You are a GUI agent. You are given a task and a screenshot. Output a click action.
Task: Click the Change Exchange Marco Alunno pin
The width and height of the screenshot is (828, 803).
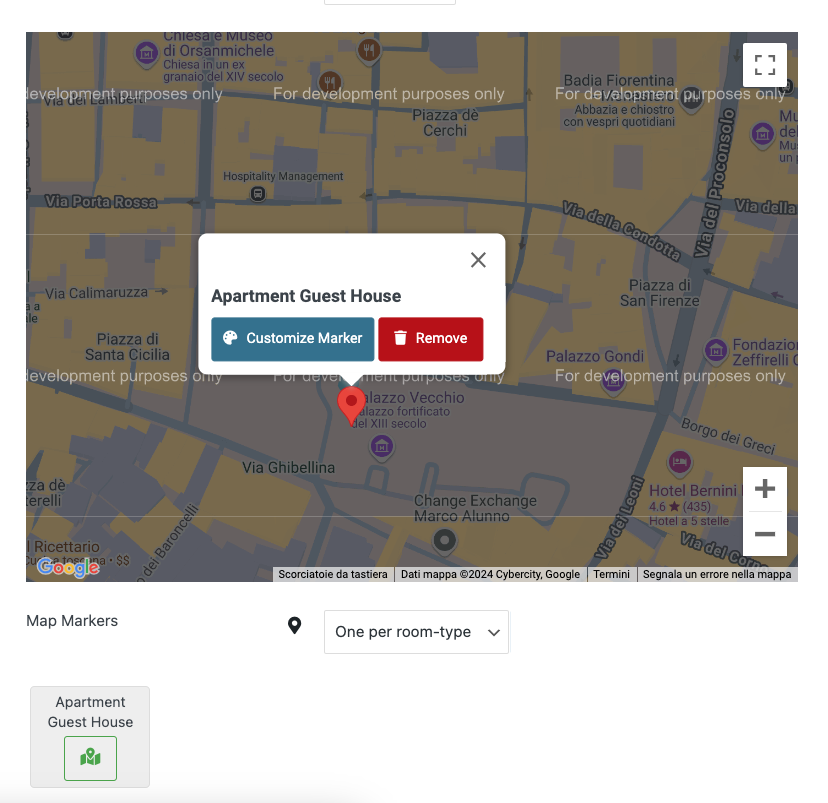(x=445, y=541)
